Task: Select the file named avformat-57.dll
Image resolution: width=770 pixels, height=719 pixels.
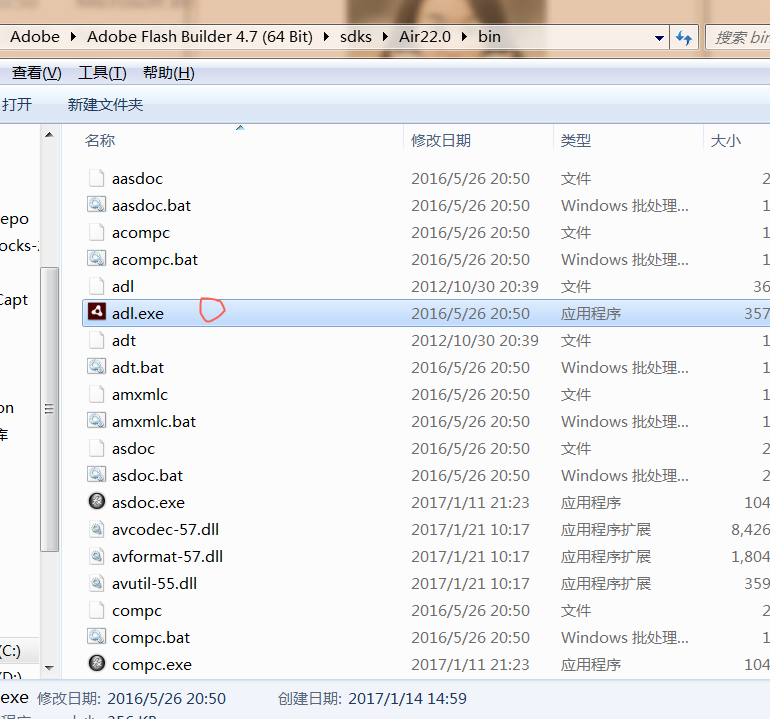Action: (x=167, y=556)
